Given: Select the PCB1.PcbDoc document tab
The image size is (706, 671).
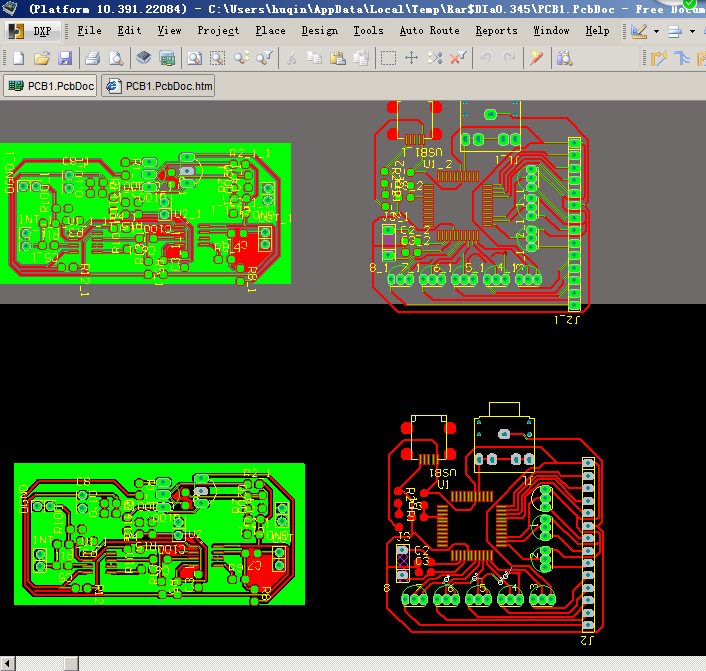Looking at the screenshot, I should coord(50,86).
